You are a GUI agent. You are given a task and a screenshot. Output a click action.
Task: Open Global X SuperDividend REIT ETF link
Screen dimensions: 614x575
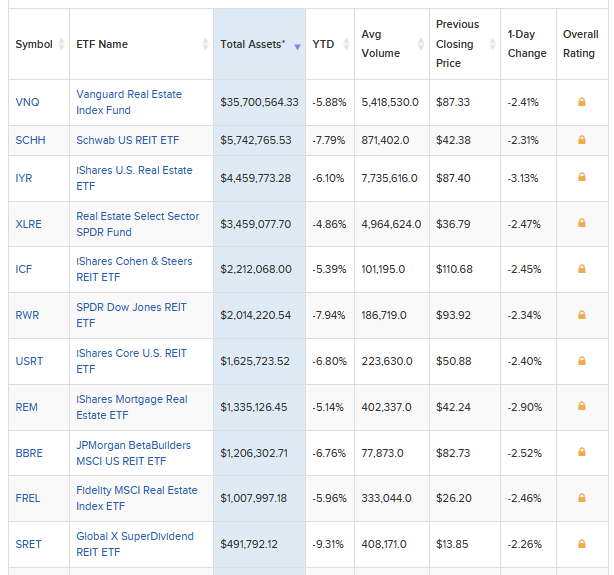coord(135,544)
